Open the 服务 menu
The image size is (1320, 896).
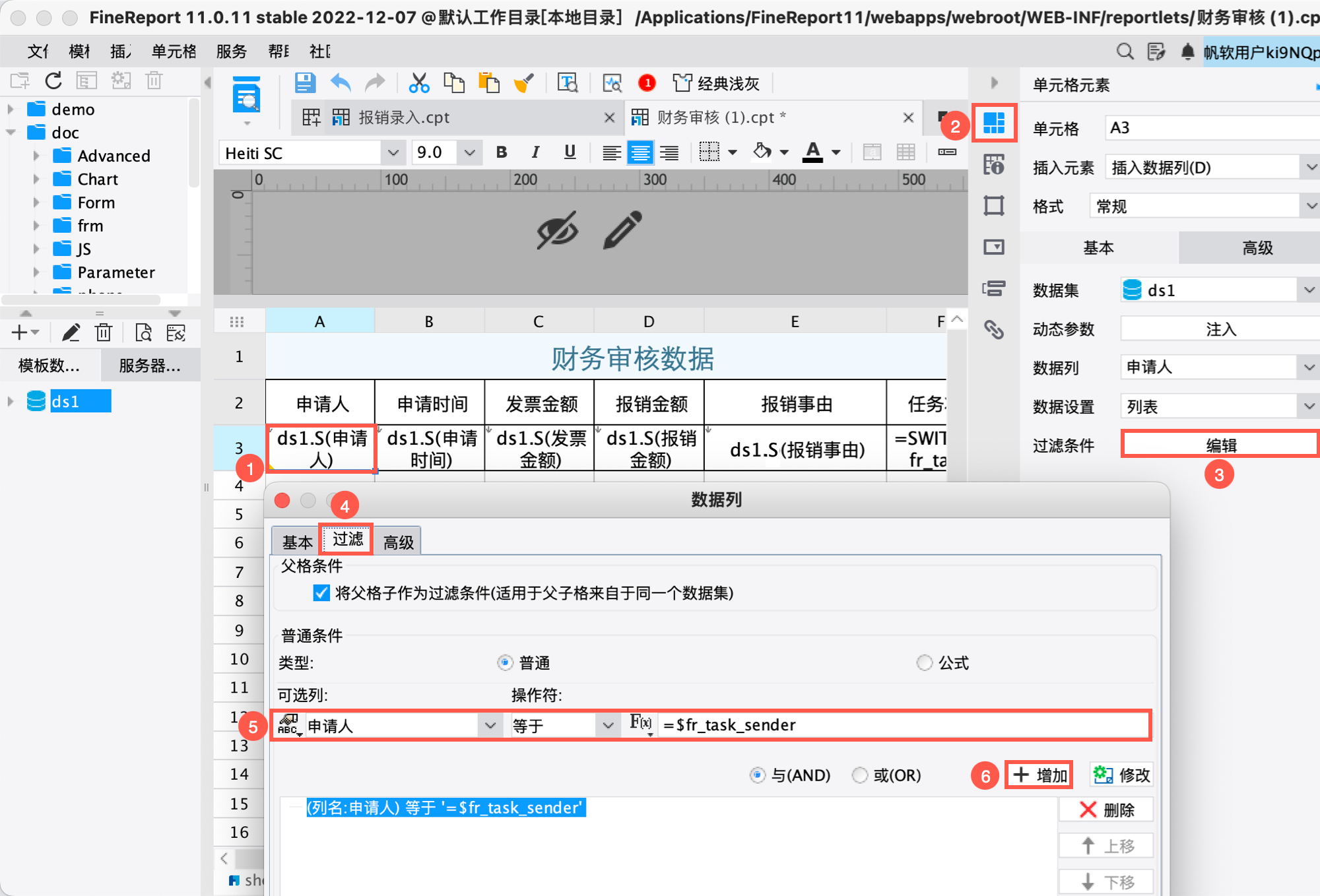click(x=231, y=51)
